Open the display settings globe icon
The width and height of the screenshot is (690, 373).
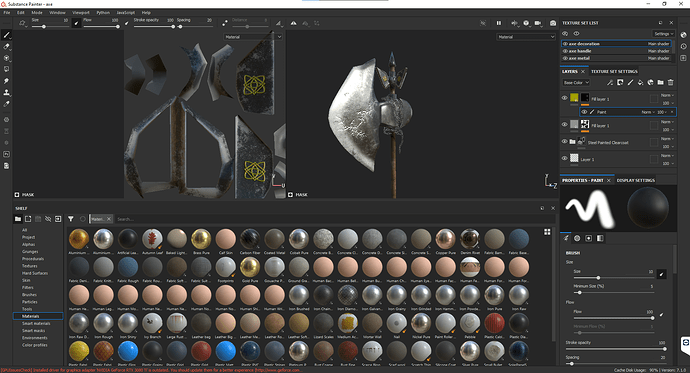(x=683, y=35)
